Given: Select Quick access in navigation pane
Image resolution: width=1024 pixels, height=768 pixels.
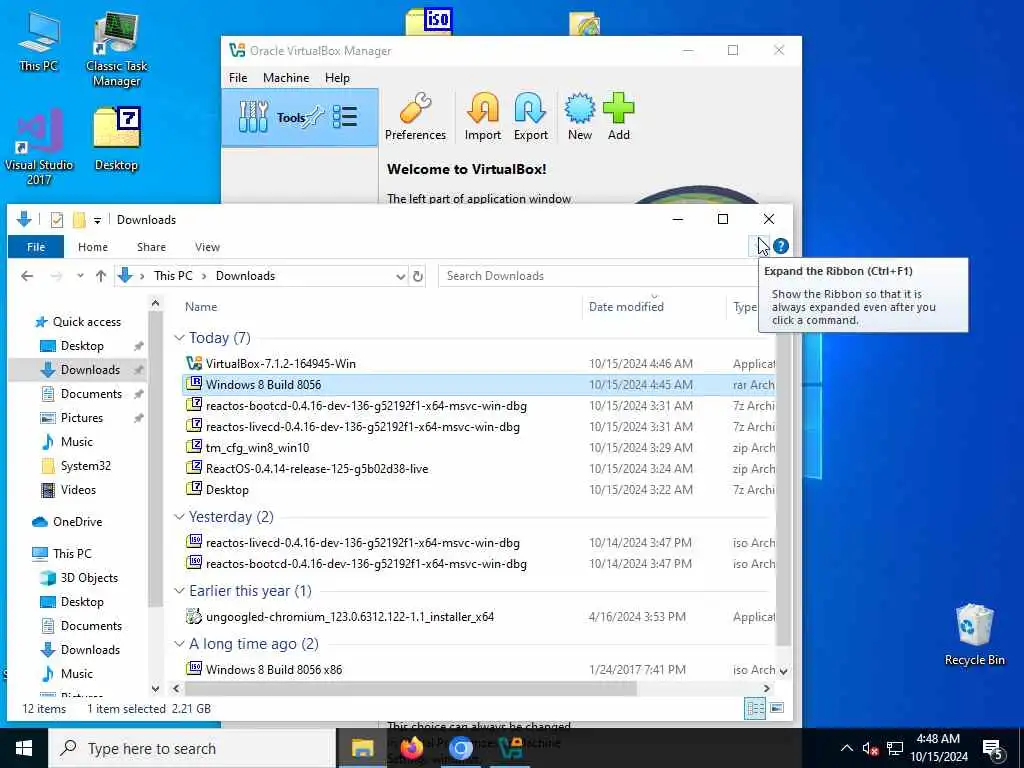Looking at the screenshot, I should (87, 322).
